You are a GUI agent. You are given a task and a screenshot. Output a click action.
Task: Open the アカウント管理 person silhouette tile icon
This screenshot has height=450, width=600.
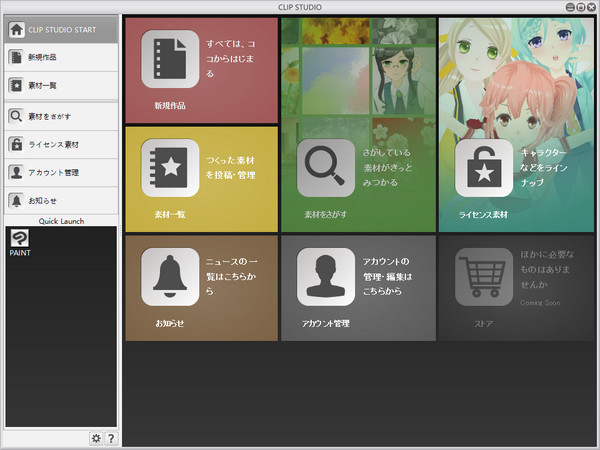pyautogui.click(x=326, y=277)
